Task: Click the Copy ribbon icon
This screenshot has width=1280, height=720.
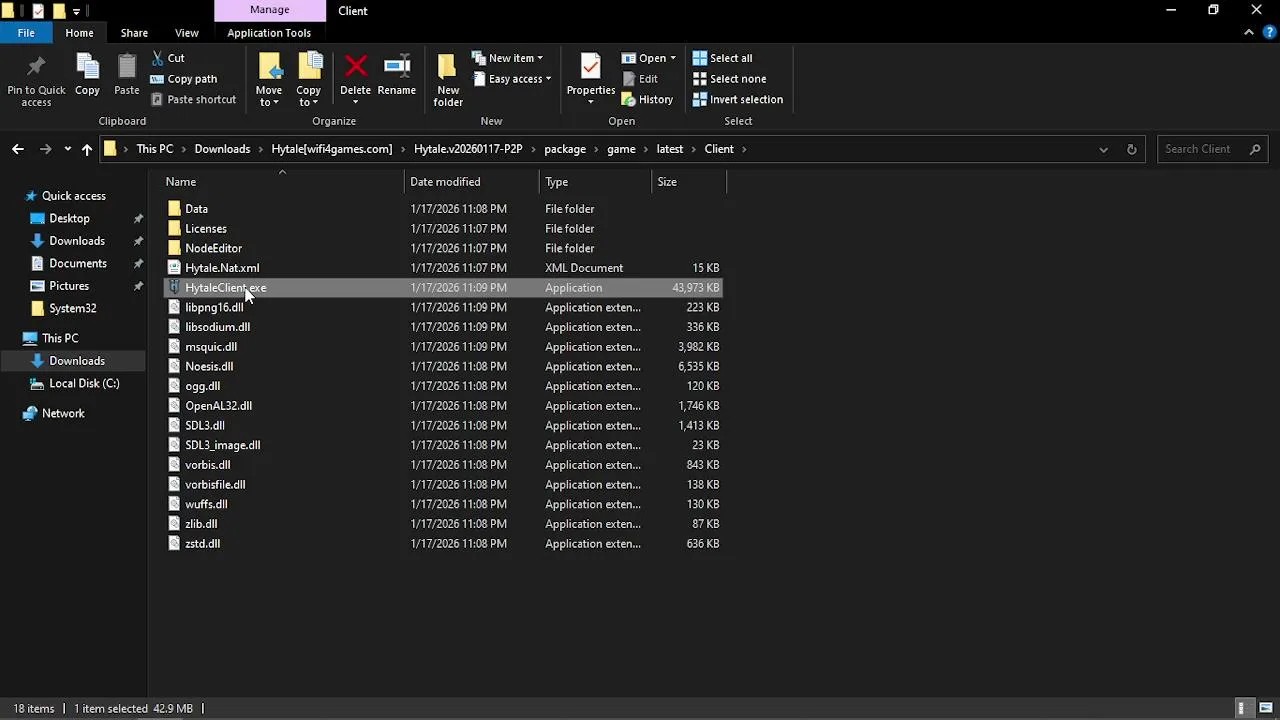Action: tap(87, 76)
